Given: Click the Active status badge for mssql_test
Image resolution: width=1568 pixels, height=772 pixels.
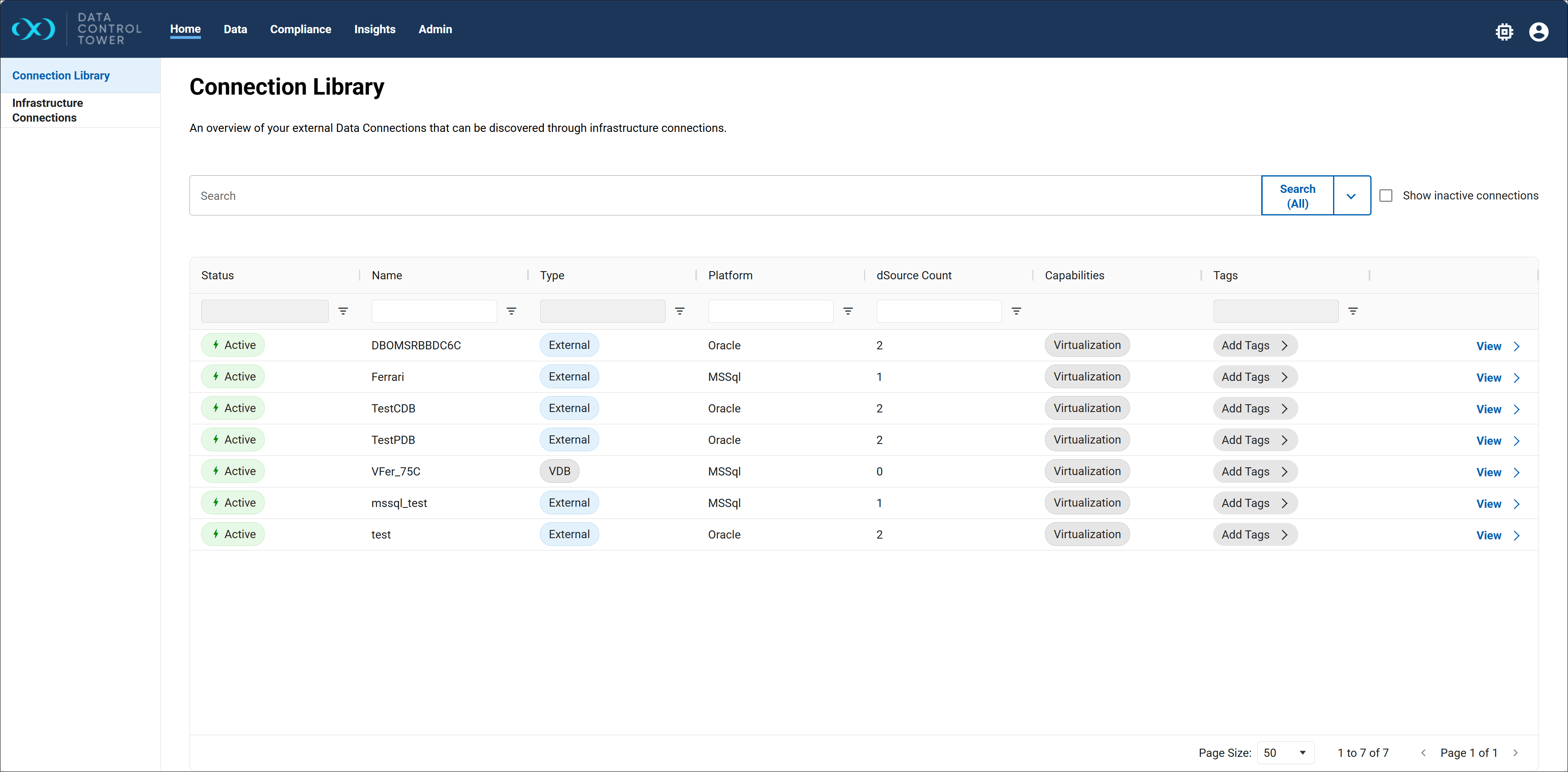Looking at the screenshot, I should pyautogui.click(x=233, y=503).
